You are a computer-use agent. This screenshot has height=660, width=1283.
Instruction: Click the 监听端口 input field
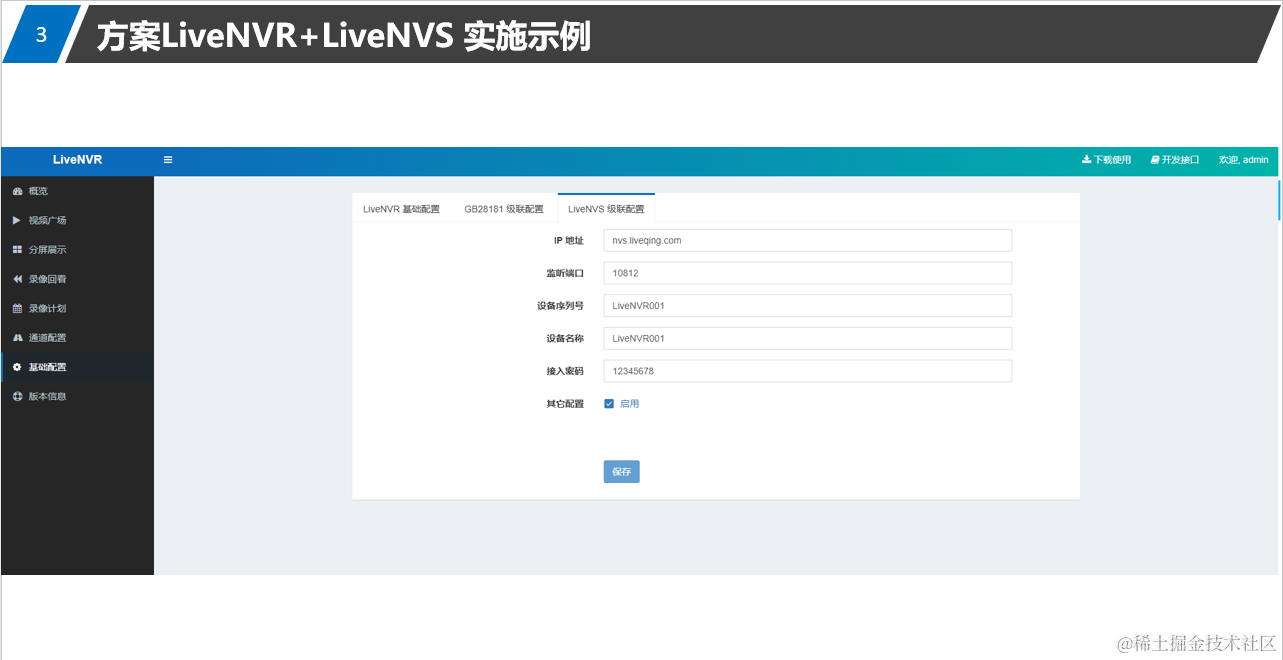(808, 273)
